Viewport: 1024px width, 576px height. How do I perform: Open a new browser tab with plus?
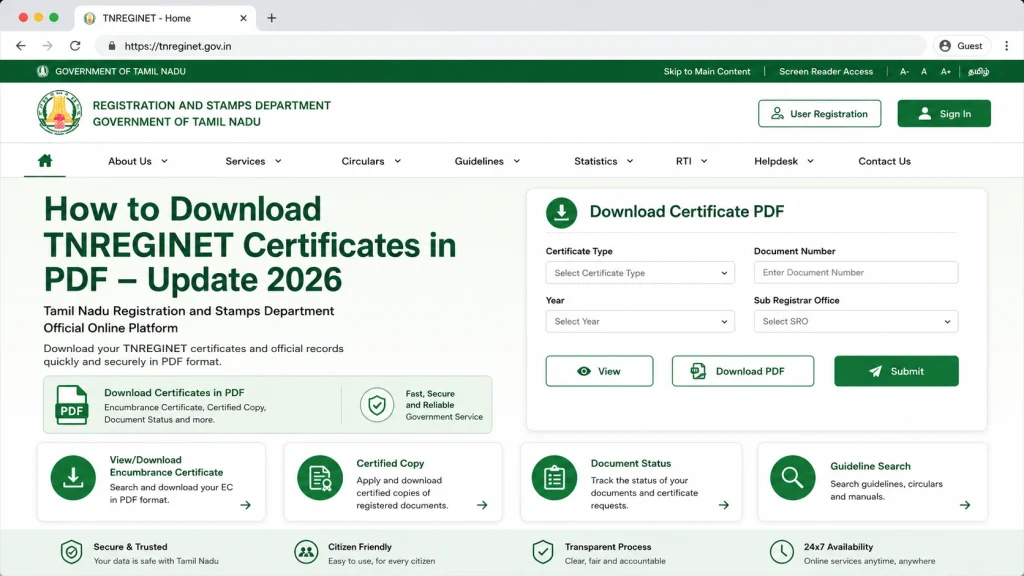click(272, 18)
